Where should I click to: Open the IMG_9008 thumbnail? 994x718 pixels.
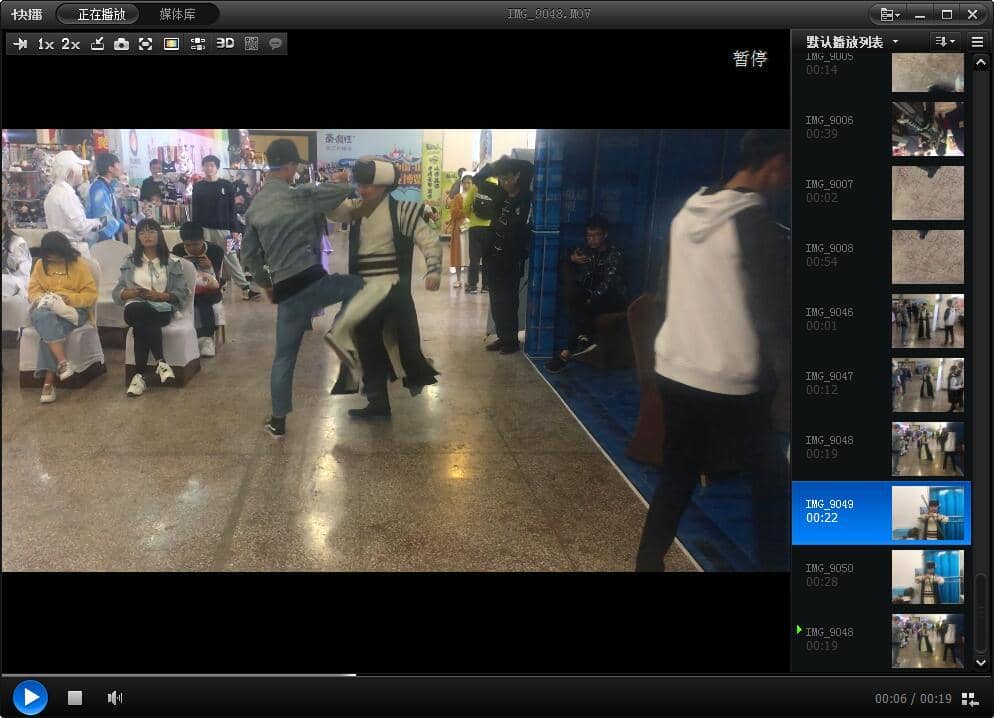click(927, 257)
